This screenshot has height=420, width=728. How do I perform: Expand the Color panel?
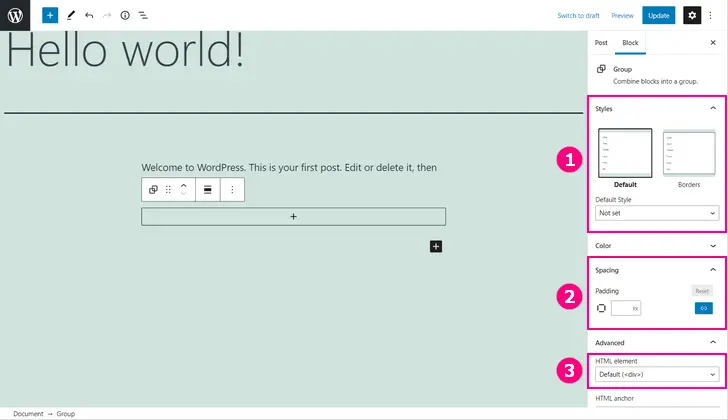point(656,246)
